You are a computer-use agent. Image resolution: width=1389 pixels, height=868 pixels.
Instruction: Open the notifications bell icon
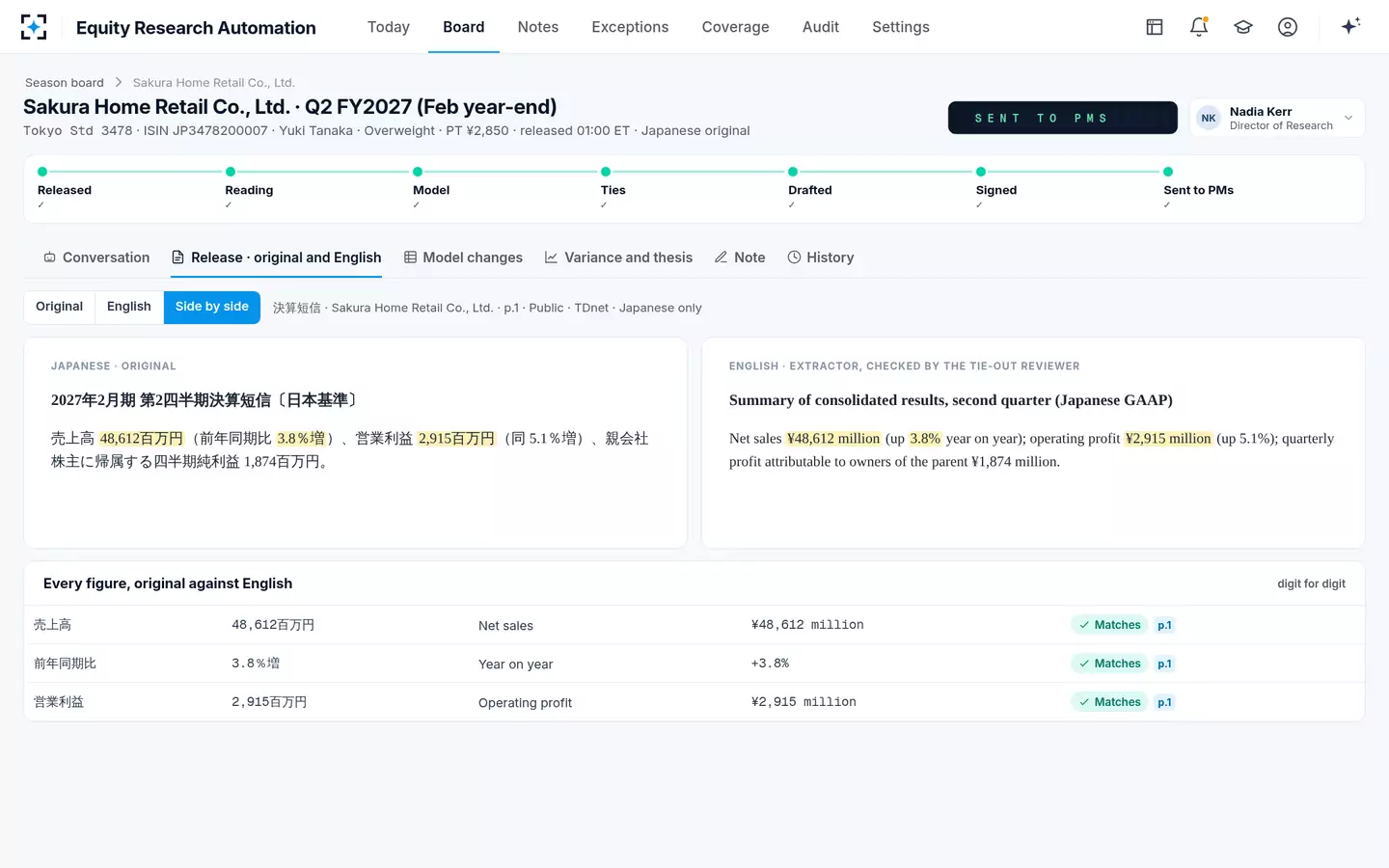pos(1199,27)
